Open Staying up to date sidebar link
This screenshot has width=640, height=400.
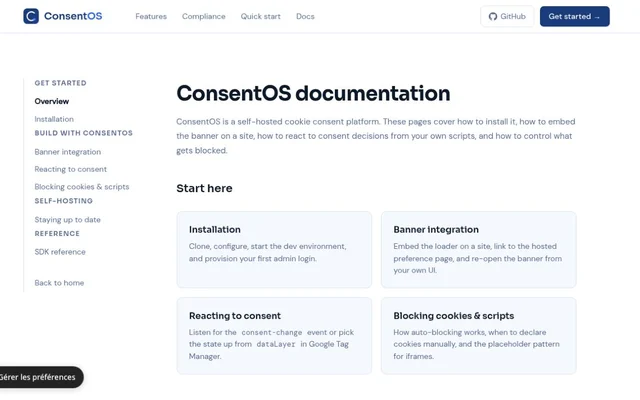(67, 220)
